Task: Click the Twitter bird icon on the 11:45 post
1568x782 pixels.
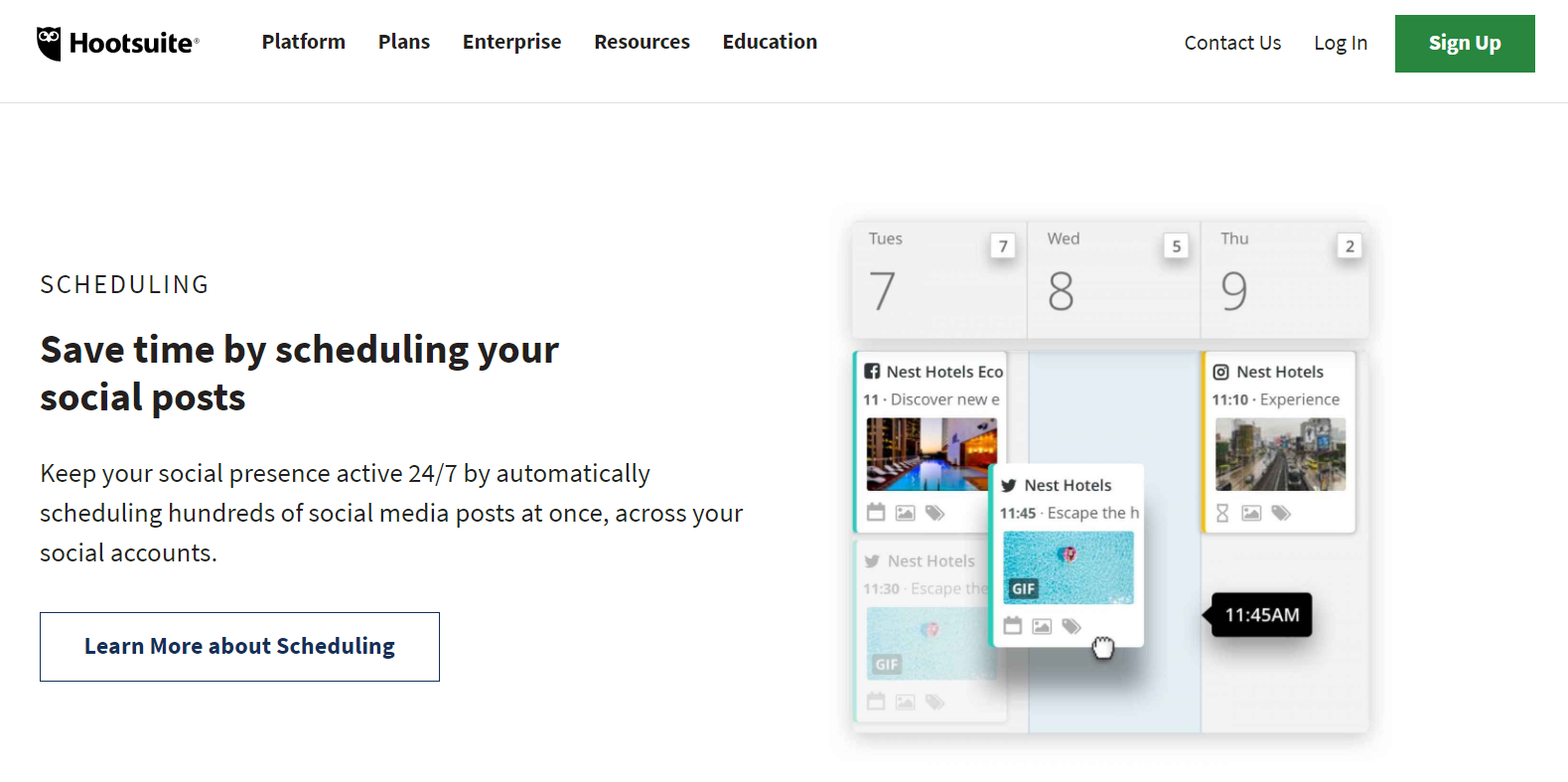Action: click(1009, 486)
